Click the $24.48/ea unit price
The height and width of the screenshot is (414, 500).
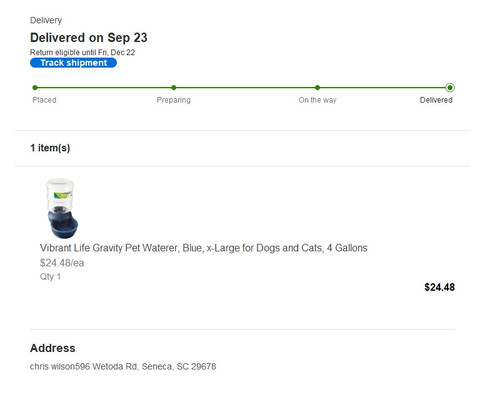62,263
